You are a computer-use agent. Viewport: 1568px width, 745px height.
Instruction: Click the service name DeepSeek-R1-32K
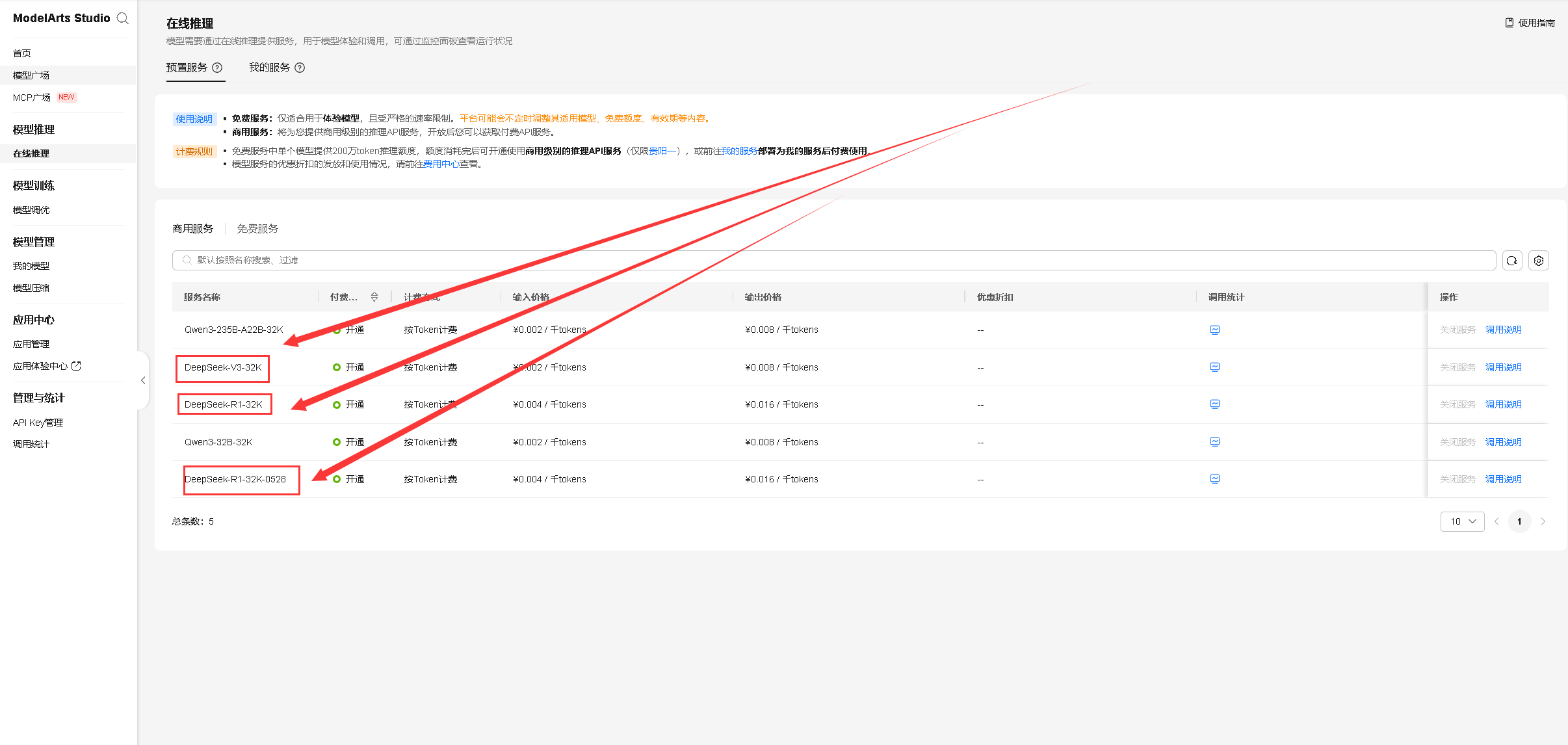[x=224, y=404]
